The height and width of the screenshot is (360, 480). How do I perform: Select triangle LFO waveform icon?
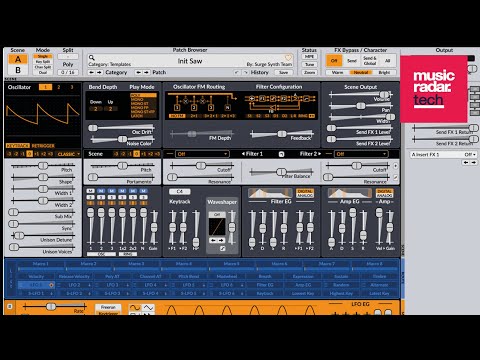[x=148, y=307]
